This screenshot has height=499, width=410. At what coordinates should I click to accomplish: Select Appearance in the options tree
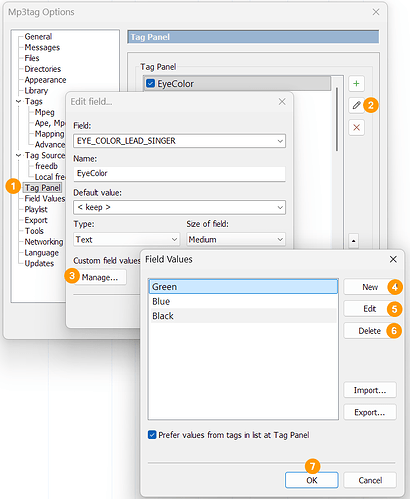45,80
